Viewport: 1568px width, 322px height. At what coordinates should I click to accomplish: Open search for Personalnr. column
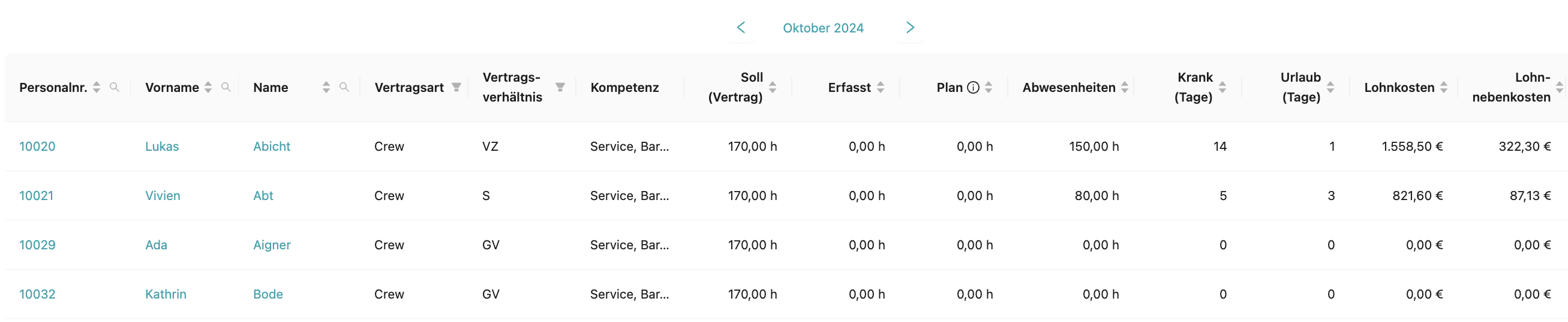(x=114, y=87)
